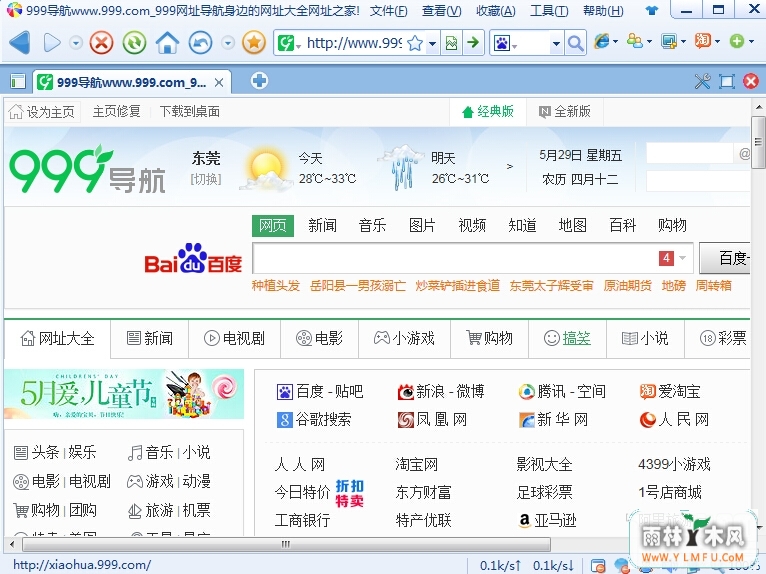Open the Taobao toolbar icon
Image resolution: width=766 pixels, height=574 pixels.
pos(702,42)
